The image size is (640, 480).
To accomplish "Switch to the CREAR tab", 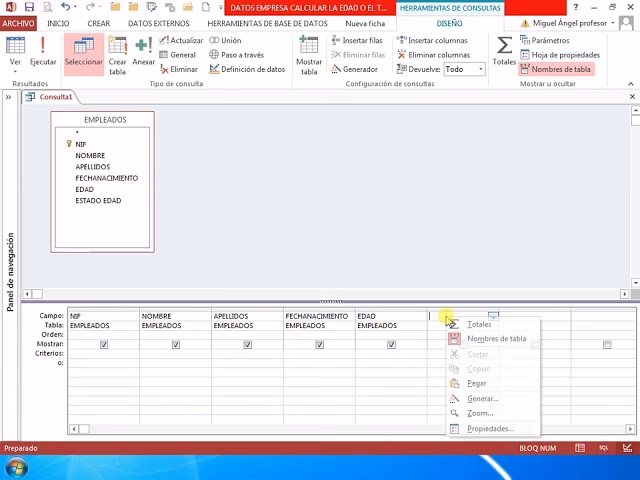I will point(99,23).
